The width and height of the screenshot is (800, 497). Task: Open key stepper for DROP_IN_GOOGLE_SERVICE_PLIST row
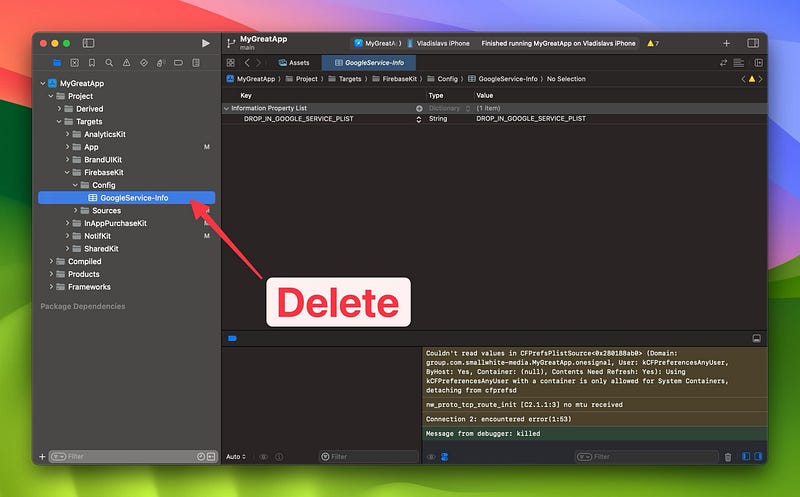(418, 119)
